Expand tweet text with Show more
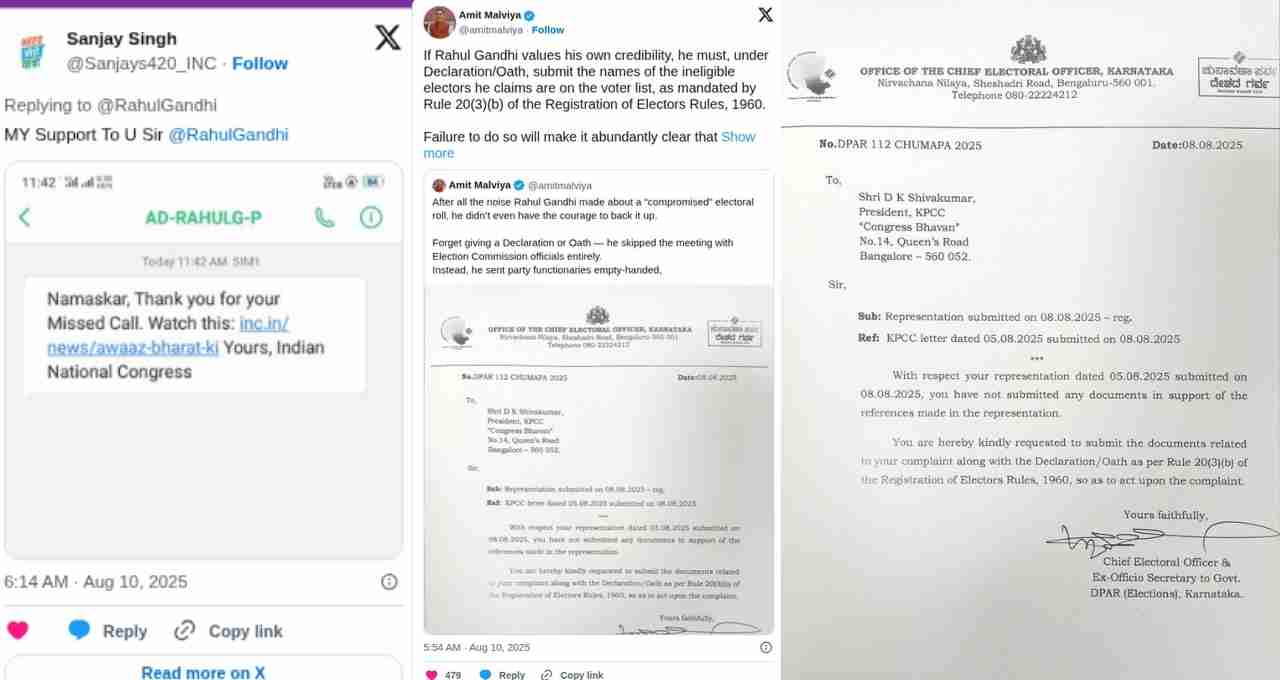 589,144
